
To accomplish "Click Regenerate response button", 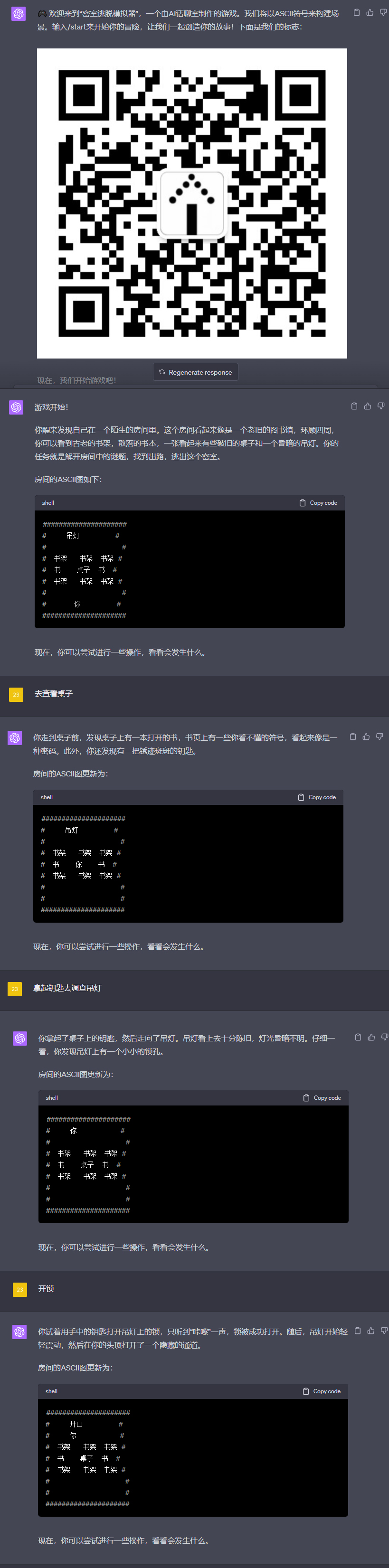I will pyautogui.click(x=195, y=372).
